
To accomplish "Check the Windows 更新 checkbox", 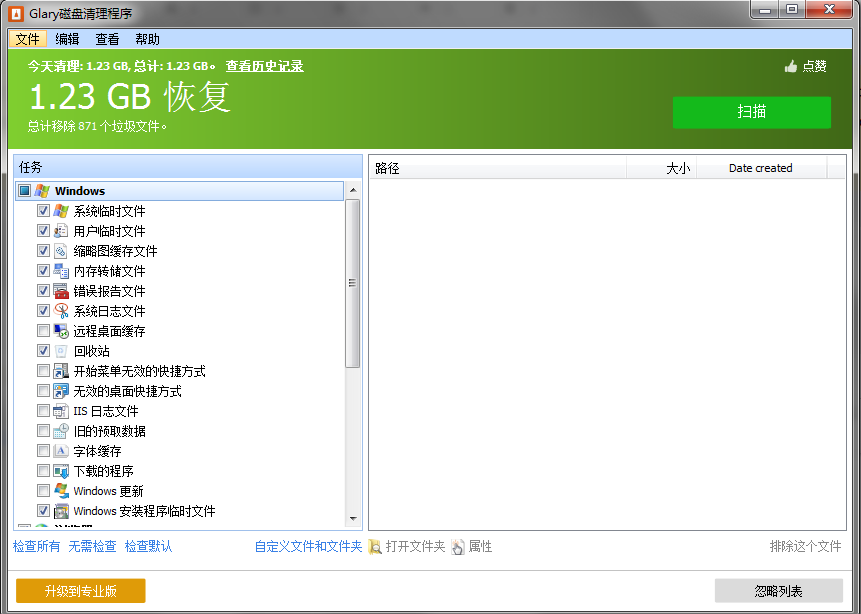I will pyautogui.click(x=43, y=490).
